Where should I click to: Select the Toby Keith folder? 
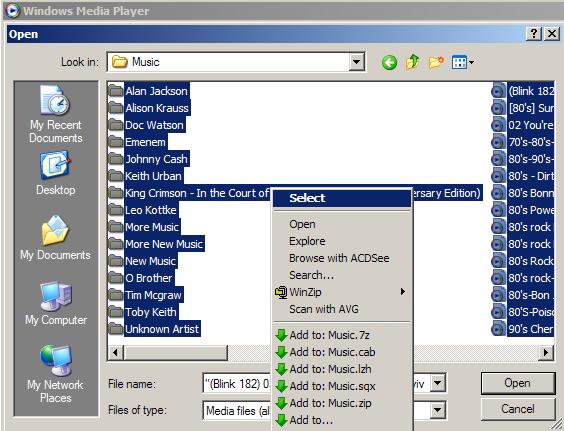143,312
